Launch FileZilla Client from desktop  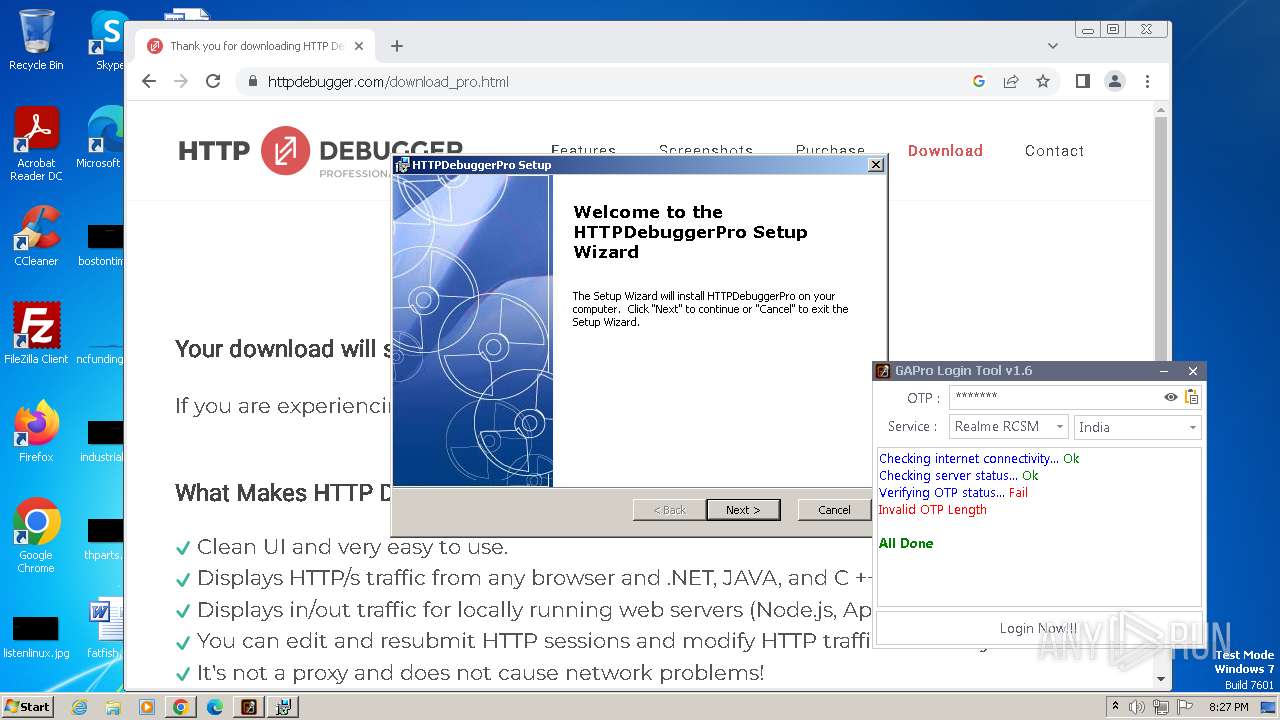(36, 333)
